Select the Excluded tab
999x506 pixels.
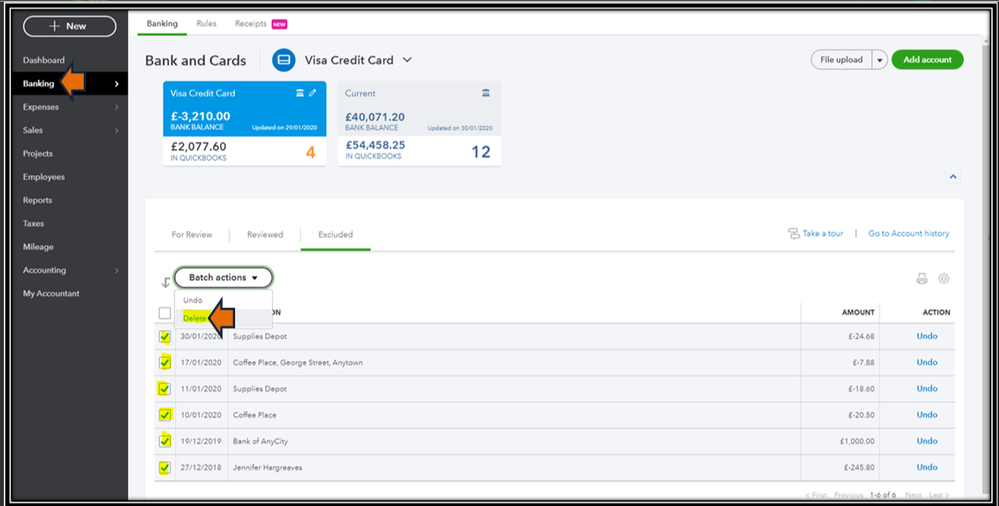(336, 235)
